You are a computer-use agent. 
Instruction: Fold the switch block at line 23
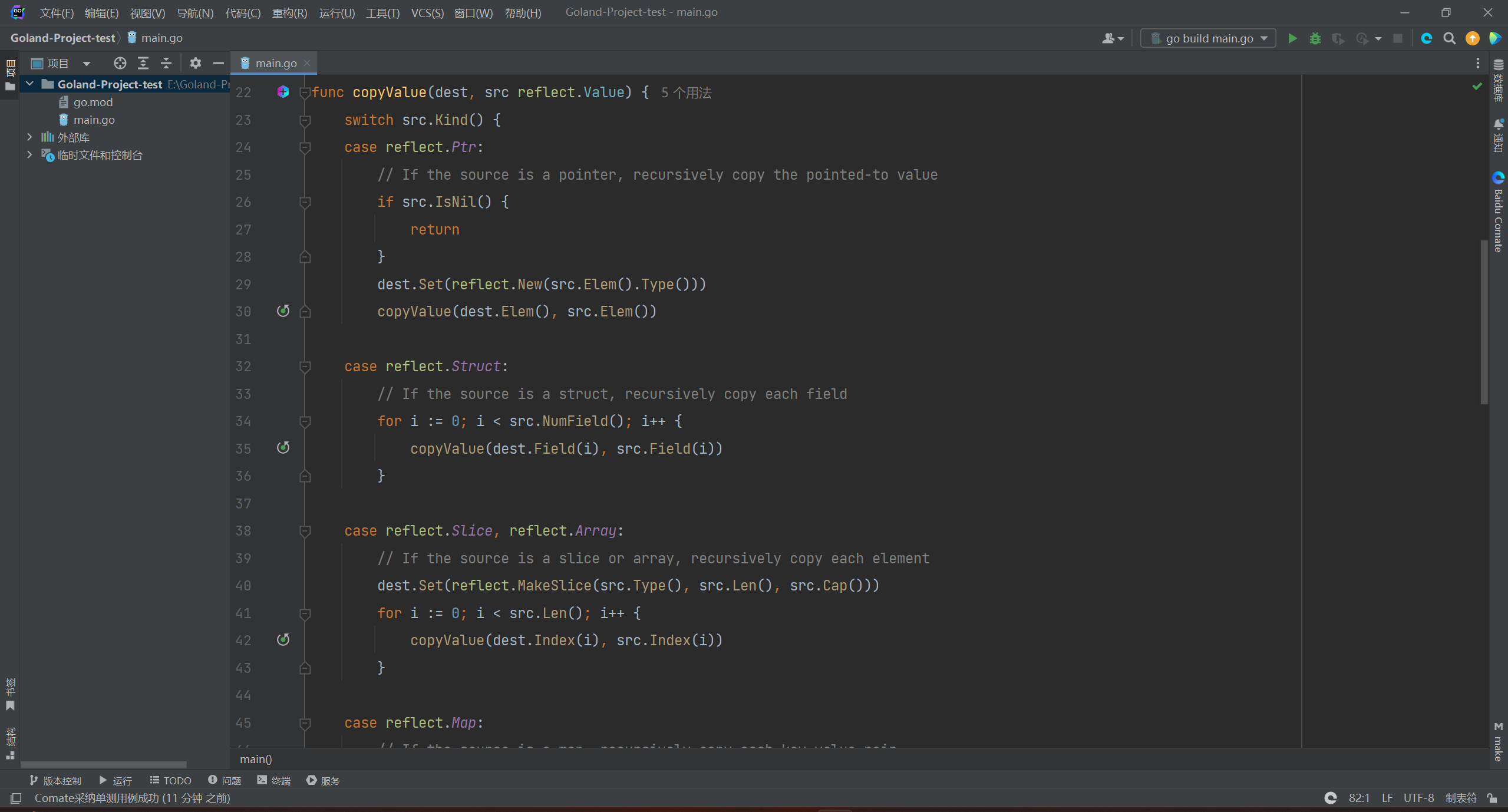(x=305, y=120)
